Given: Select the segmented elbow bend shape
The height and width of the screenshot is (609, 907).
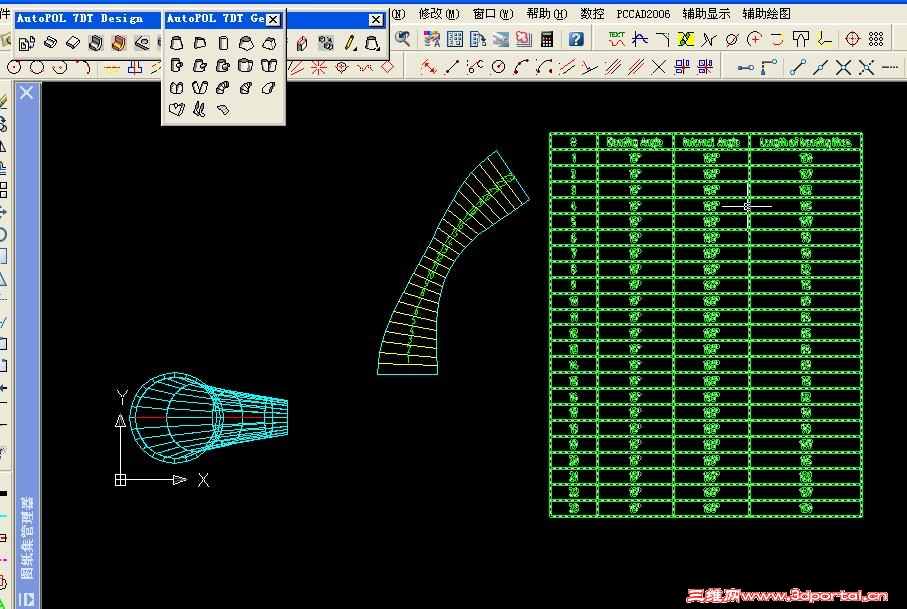Looking at the screenshot, I should pyautogui.click(x=223, y=88).
